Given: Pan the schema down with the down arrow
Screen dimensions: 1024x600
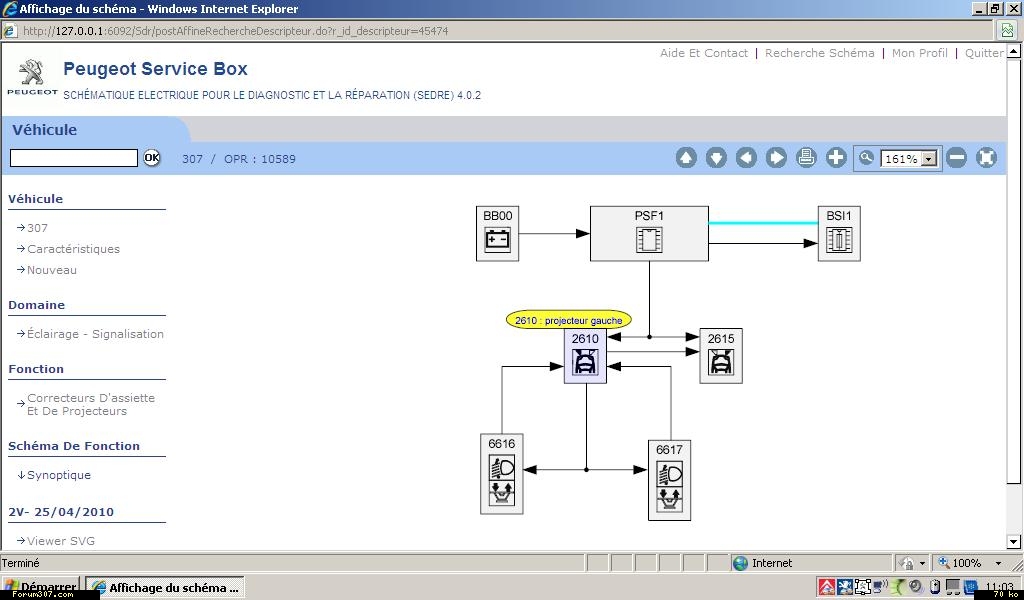Looking at the screenshot, I should point(716,158).
